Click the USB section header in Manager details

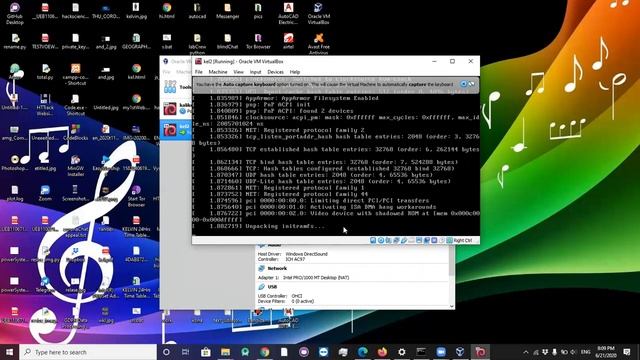272,287
